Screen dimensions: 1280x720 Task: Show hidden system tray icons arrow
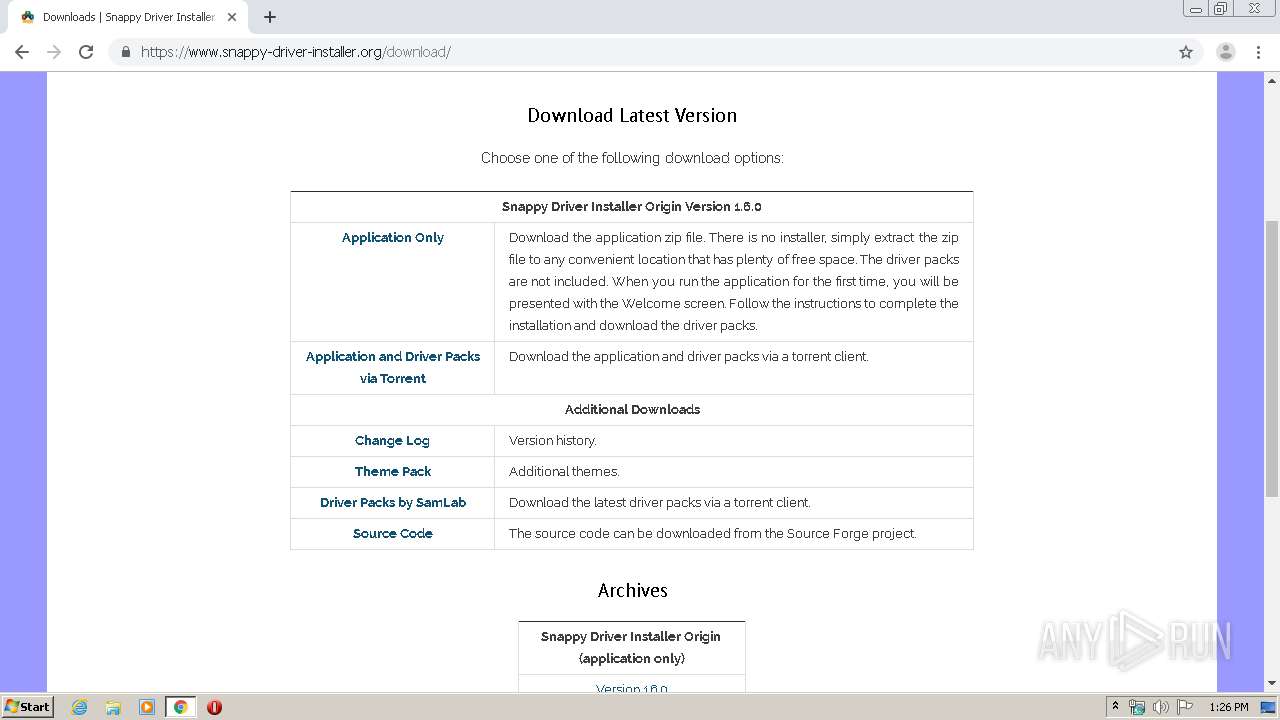point(1115,706)
